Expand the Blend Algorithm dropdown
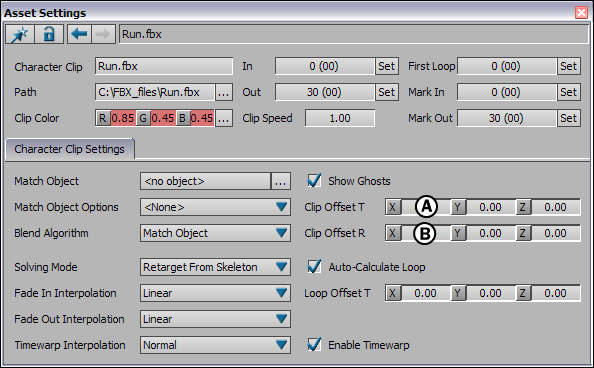This screenshot has height=368, width=594. coord(215,233)
